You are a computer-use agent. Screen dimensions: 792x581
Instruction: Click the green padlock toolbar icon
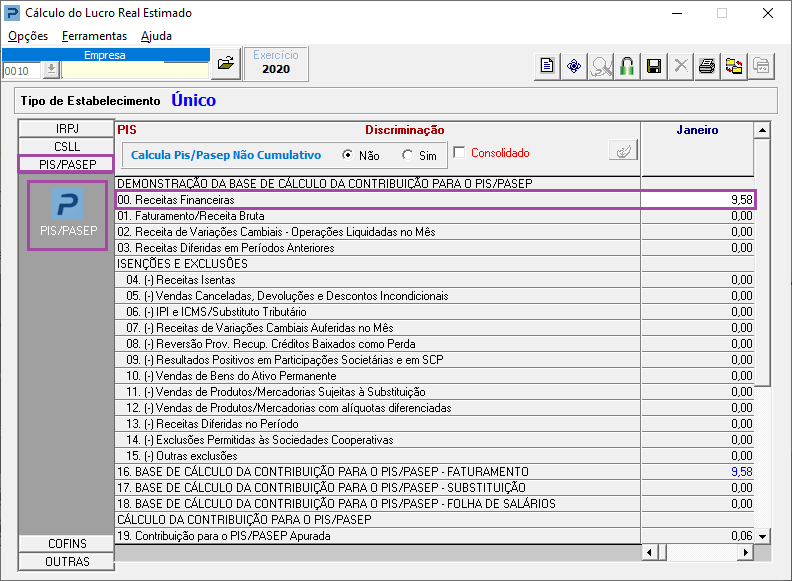pos(627,66)
